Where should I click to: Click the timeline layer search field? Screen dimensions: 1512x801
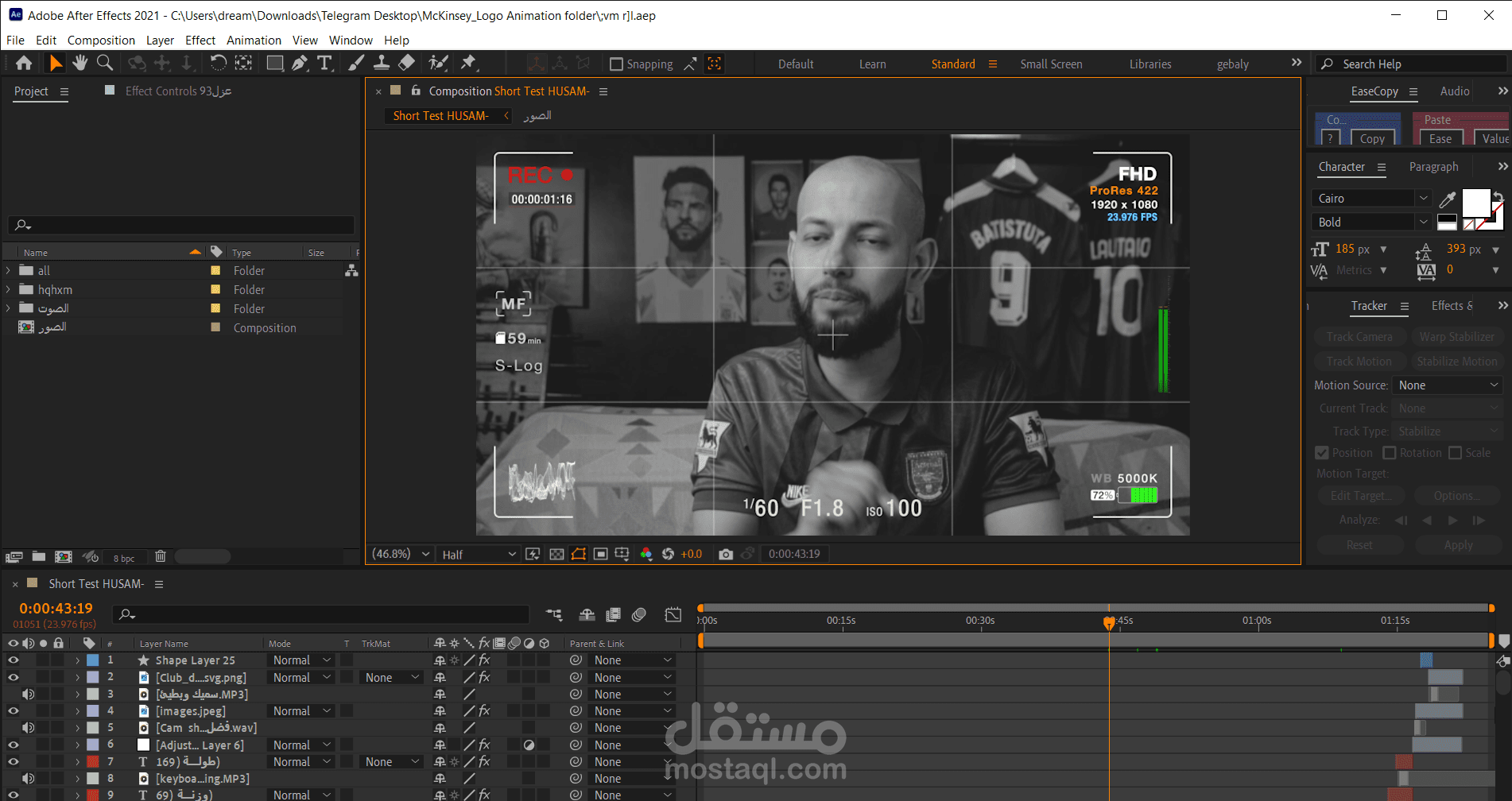click(322, 614)
